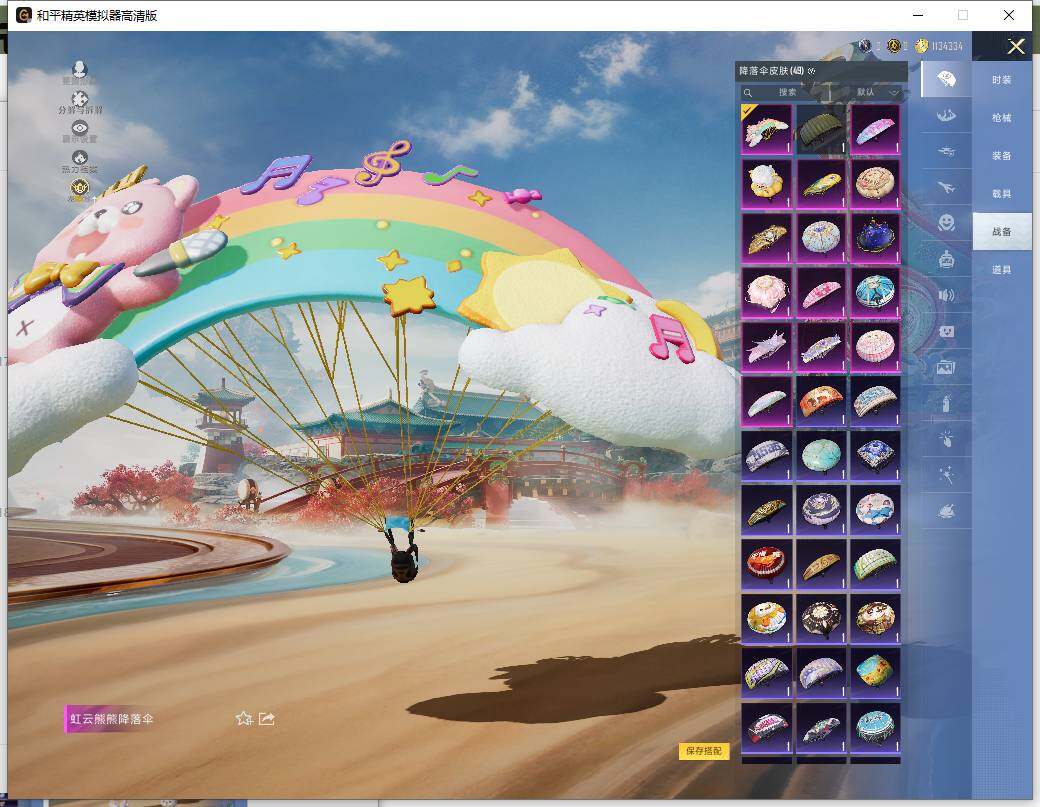Switch to the 枪械 tab
This screenshot has height=807, width=1040.
(1001, 118)
